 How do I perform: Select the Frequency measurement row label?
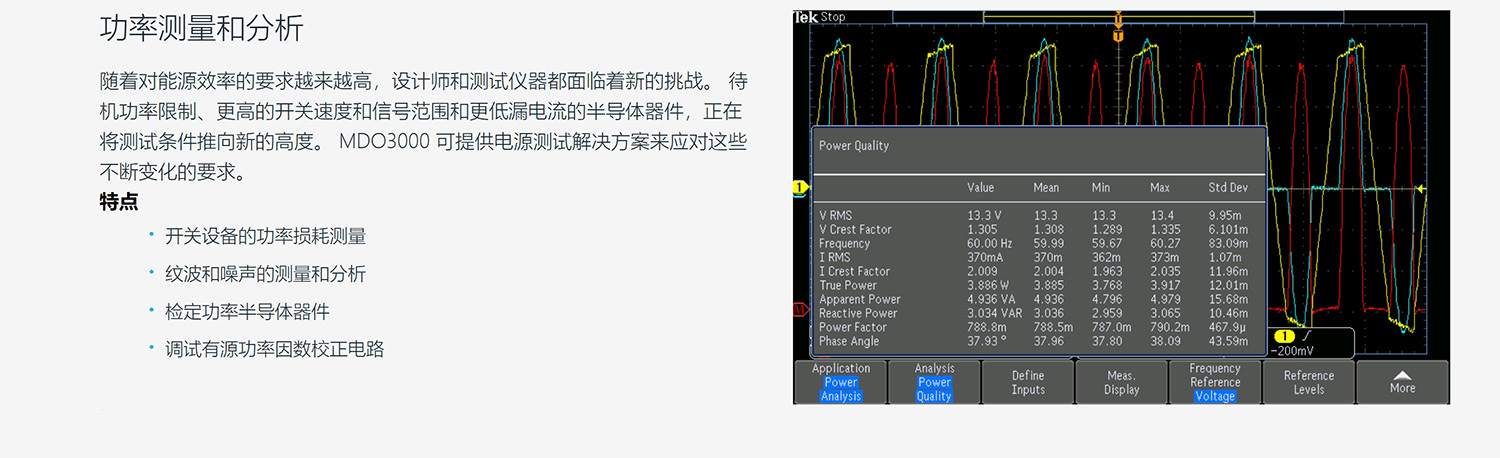[x=844, y=244]
